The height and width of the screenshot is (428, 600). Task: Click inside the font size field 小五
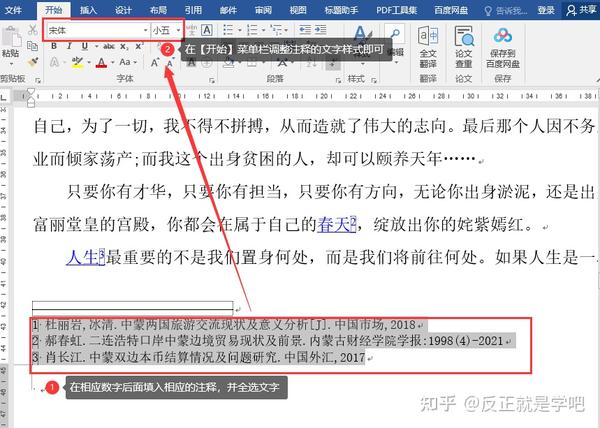point(163,30)
